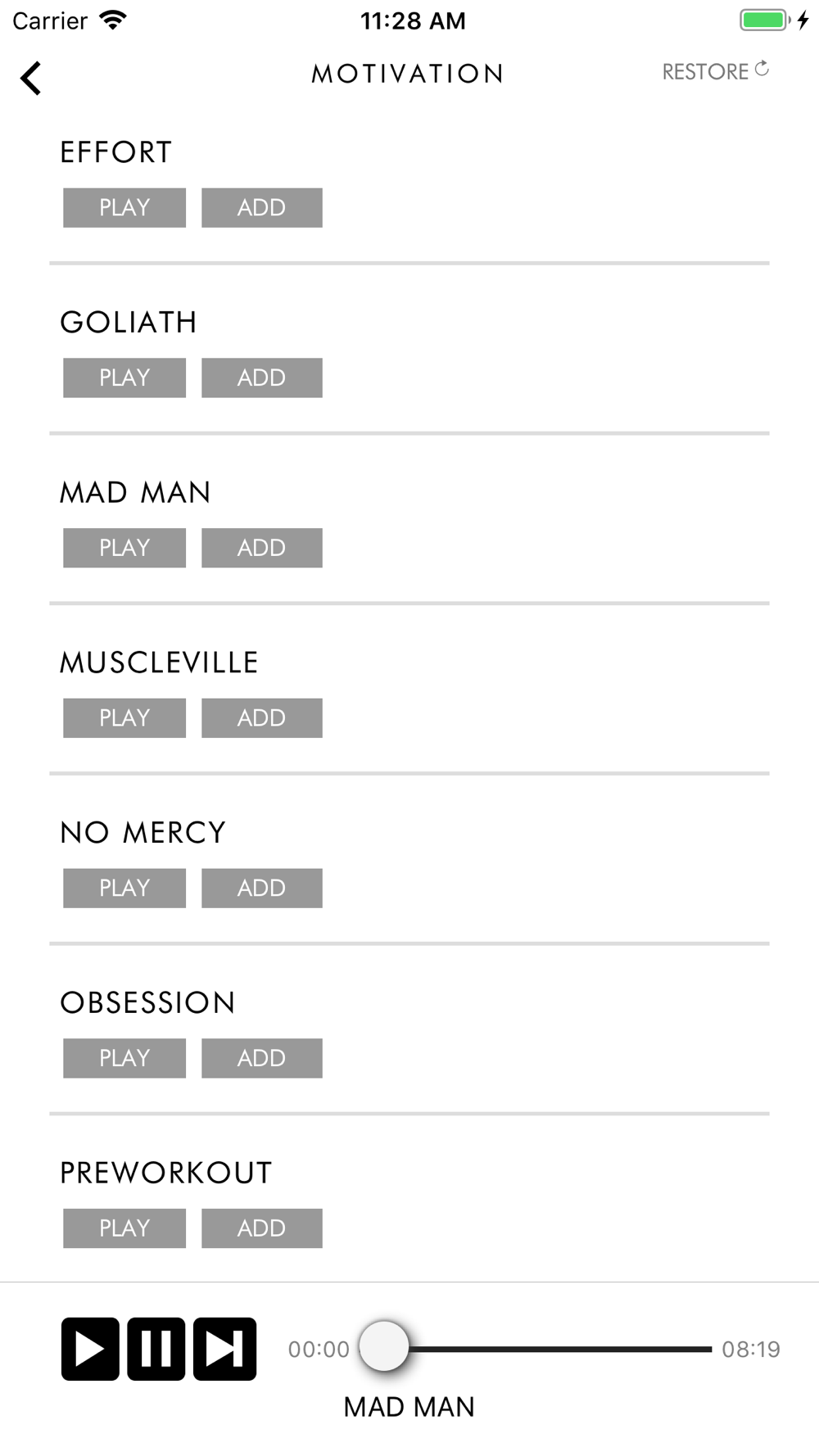Click the Wi-Fi icon in status bar
Viewport: 819px width, 1456px height.
113,20
